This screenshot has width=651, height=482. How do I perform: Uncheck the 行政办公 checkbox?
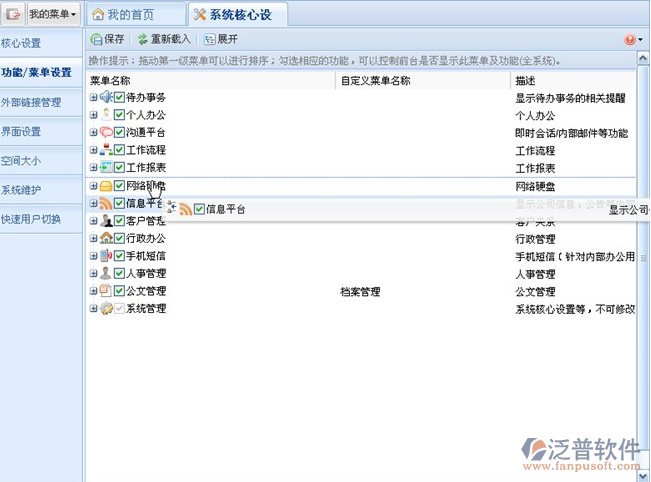coord(119,238)
